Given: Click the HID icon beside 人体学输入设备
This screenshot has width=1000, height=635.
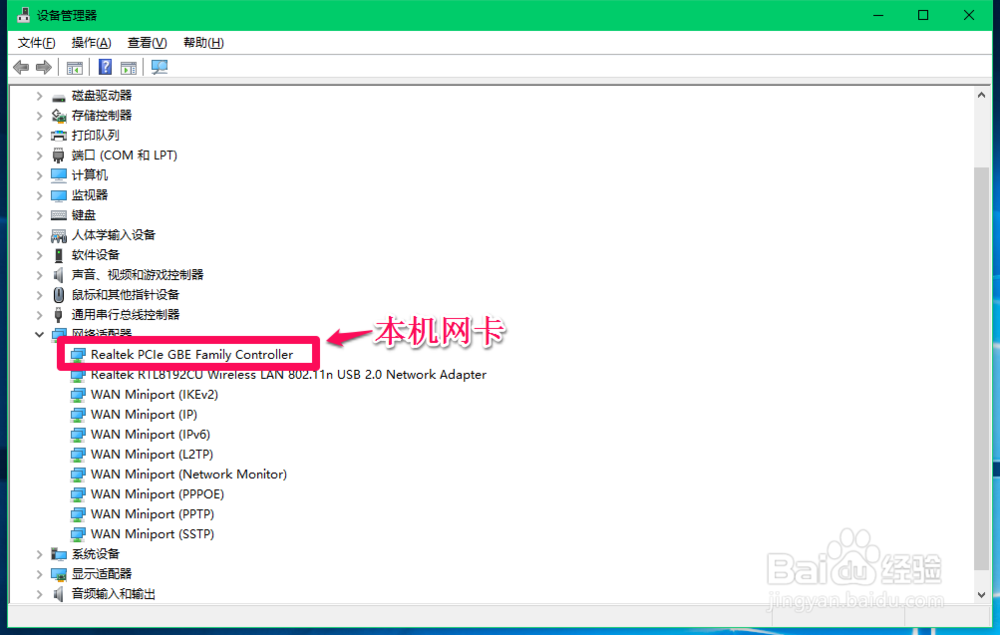Looking at the screenshot, I should pyautogui.click(x=59, y=235).
